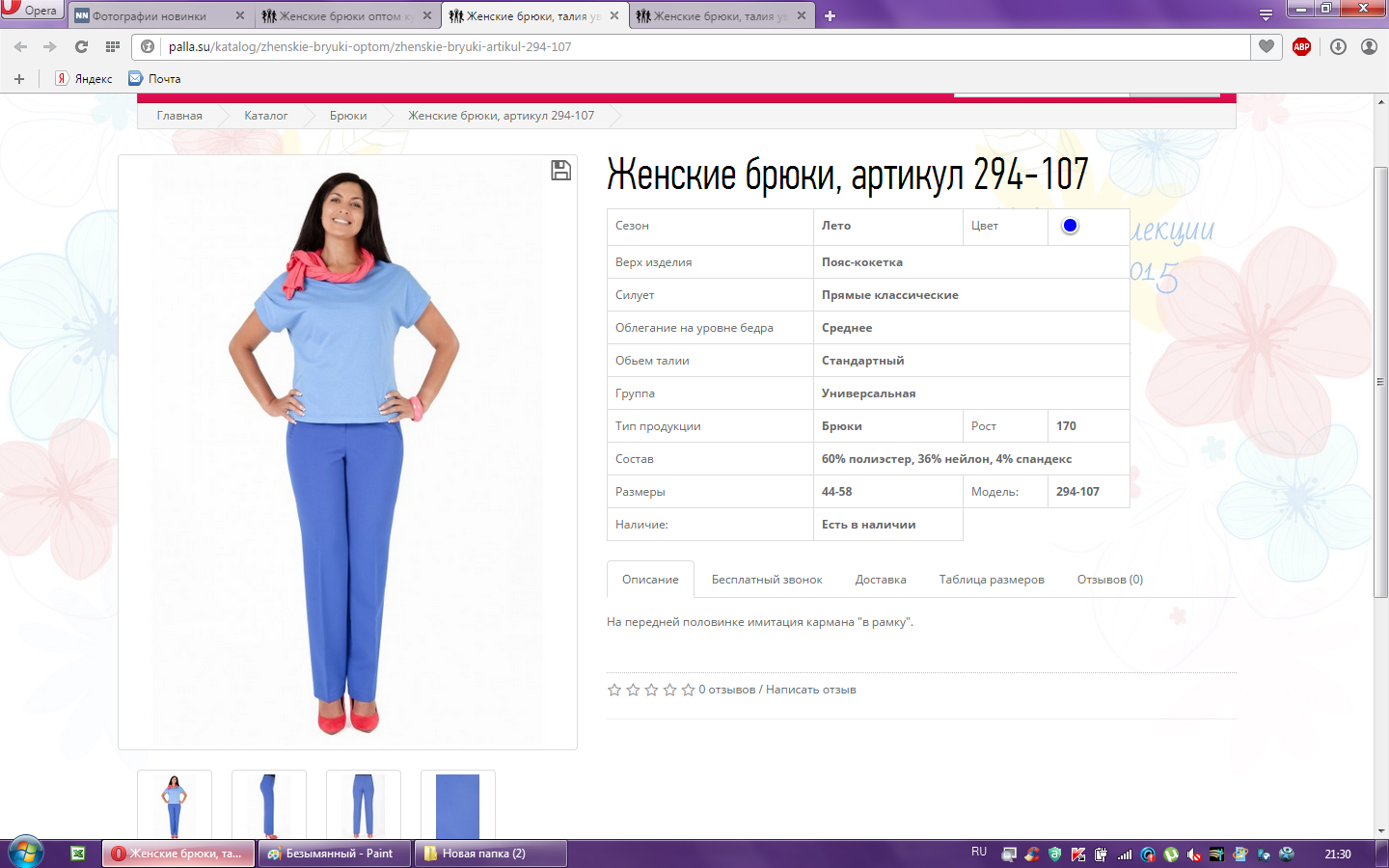The width and height of the screenshot is (1389, 868).
Task: Click the Opera taskbar button
Action: (x=179, y=854)
